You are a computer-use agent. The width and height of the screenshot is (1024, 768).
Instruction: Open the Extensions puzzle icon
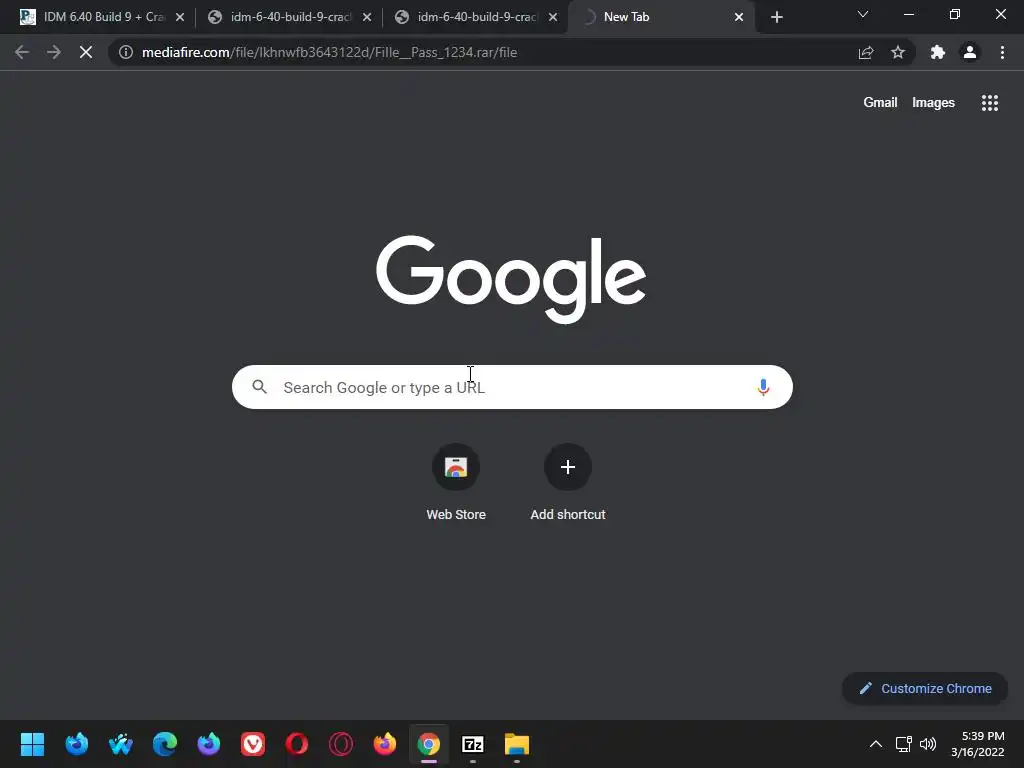(x=938, y=52)
